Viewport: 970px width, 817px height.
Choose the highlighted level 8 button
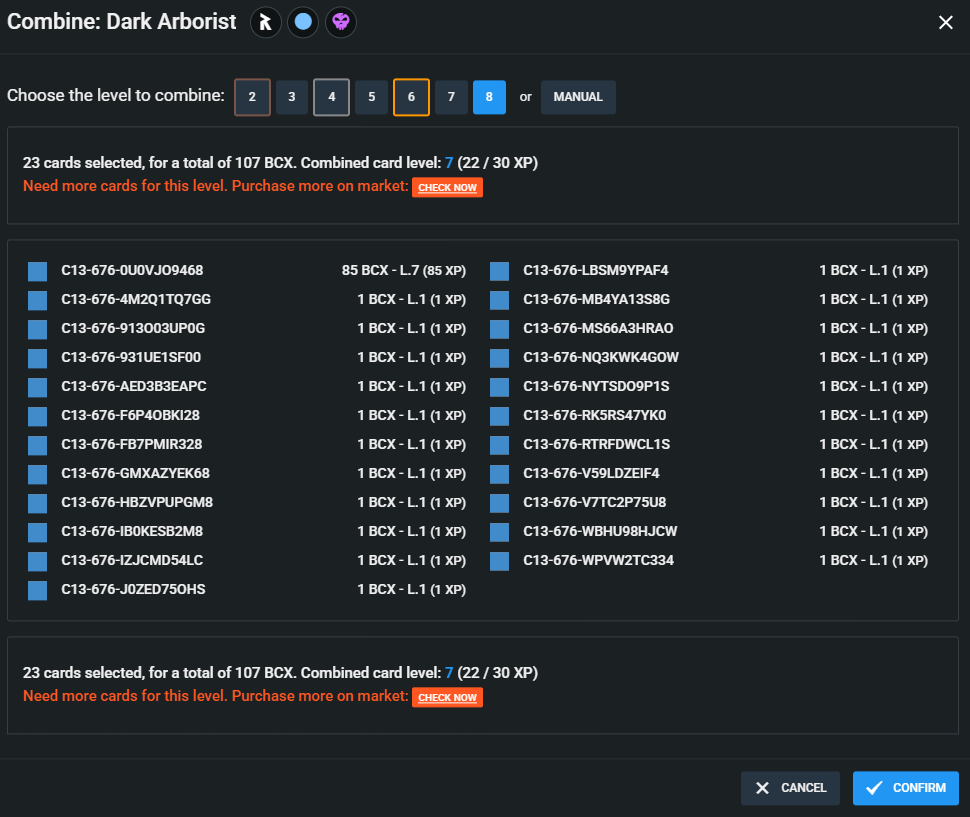pyautogui.click(x=489, y=97)
